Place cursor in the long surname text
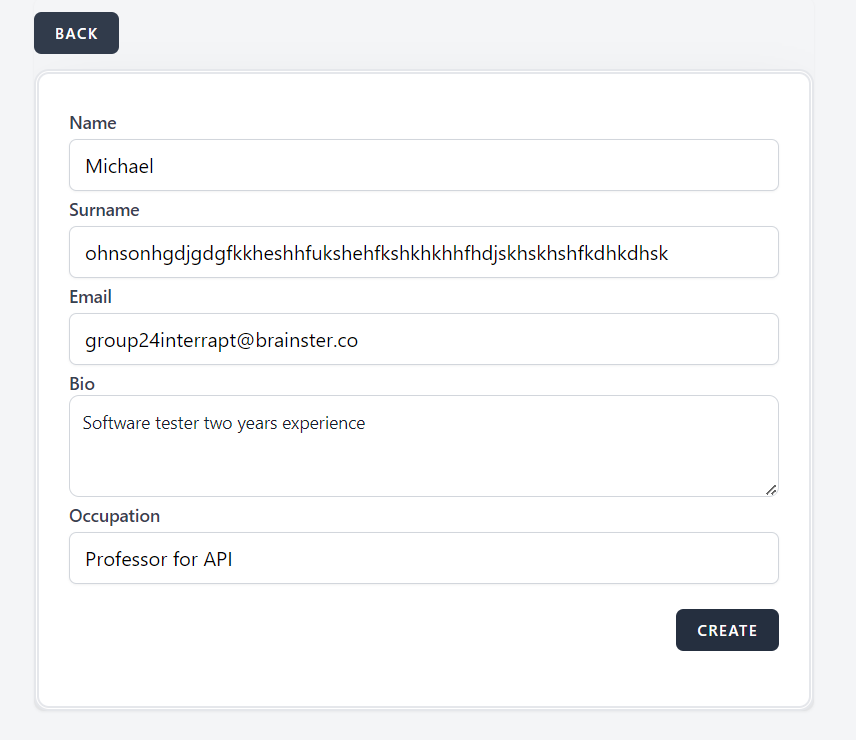This screenshot has height=740, width=856. coord(376,253)
